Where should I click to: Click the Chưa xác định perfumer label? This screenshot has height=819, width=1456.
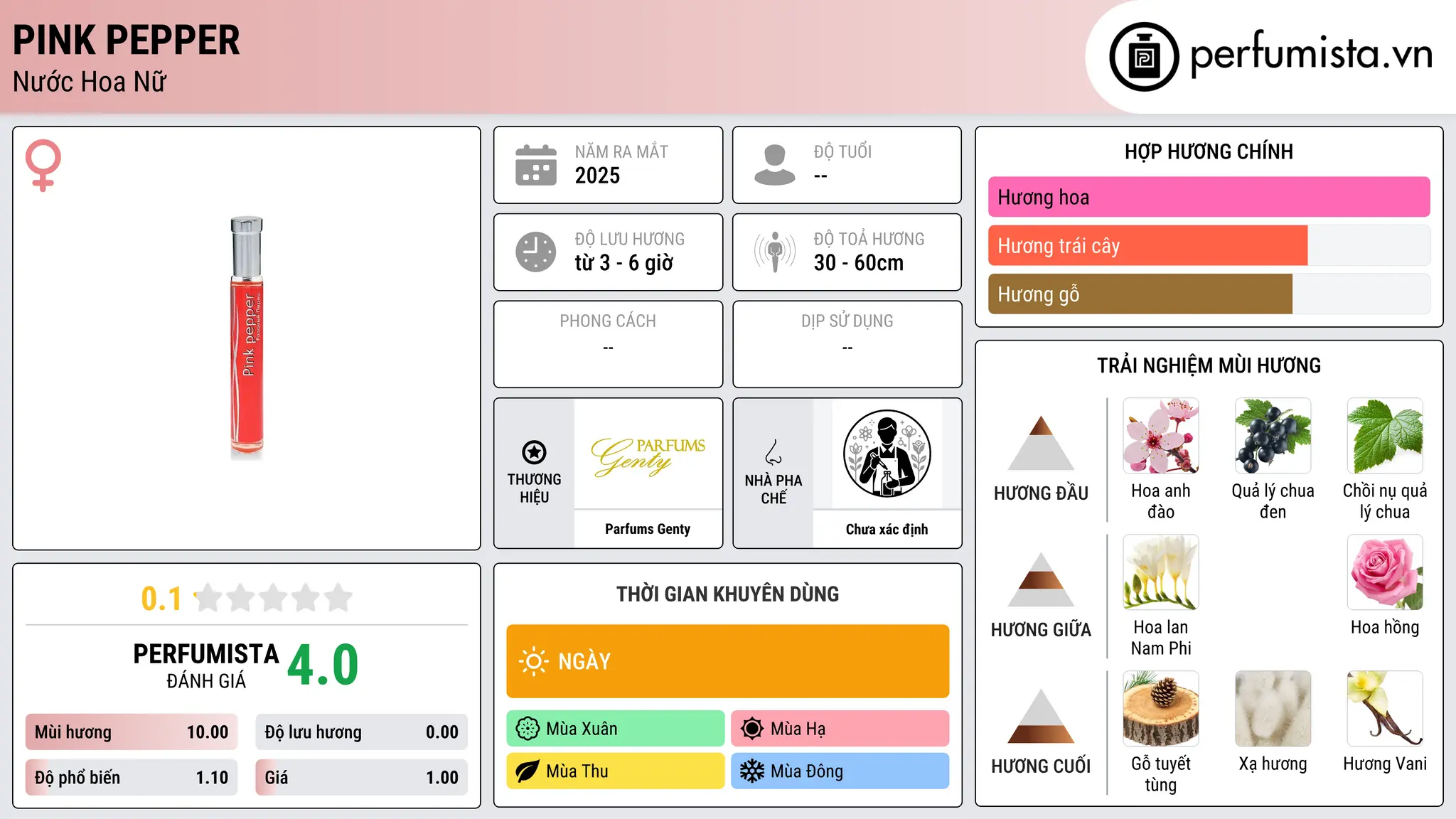coord(887,529)
